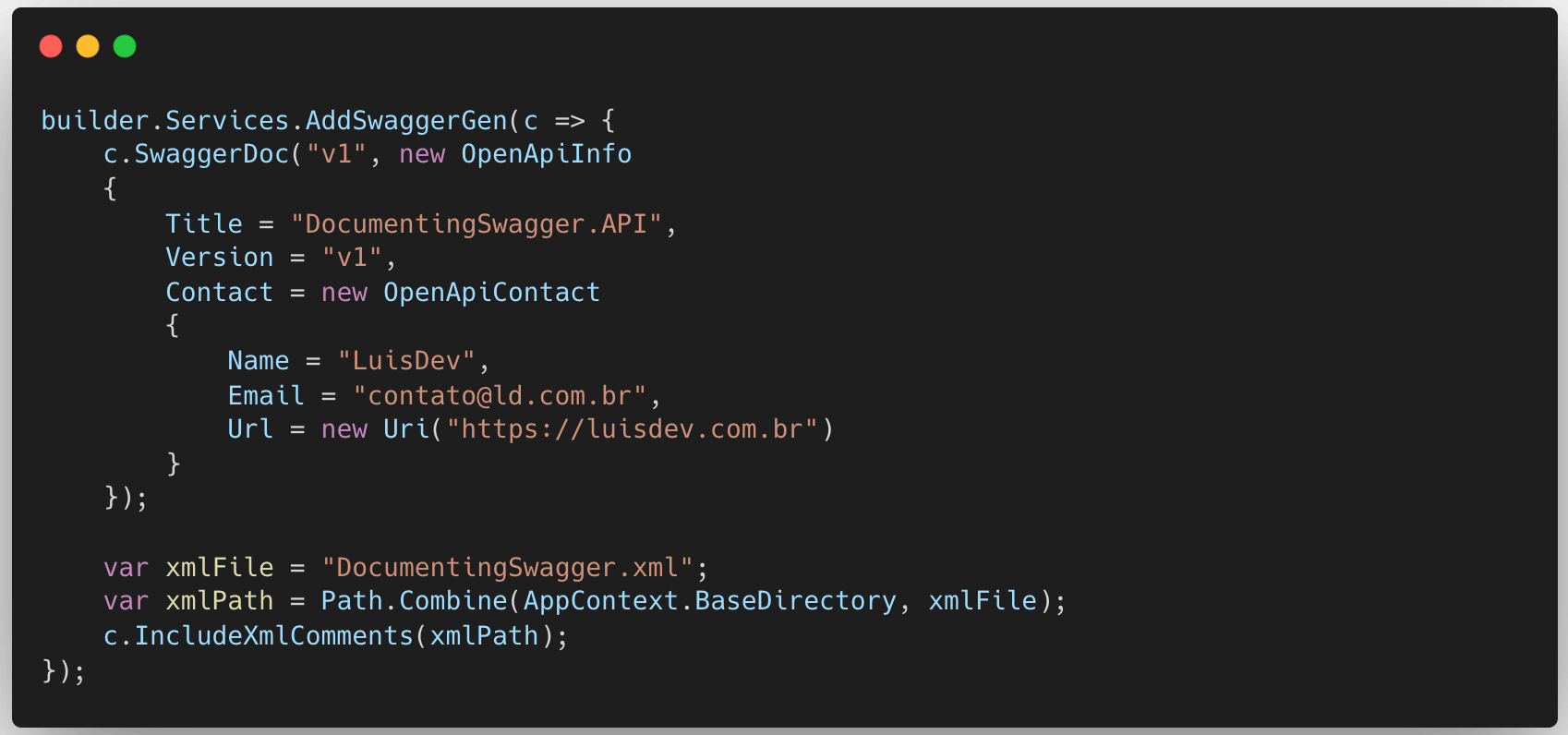Click AppContext.BaseDirectory in the code
The height and width of the screenshot is (735, 1568).
(x=709, y=601)
